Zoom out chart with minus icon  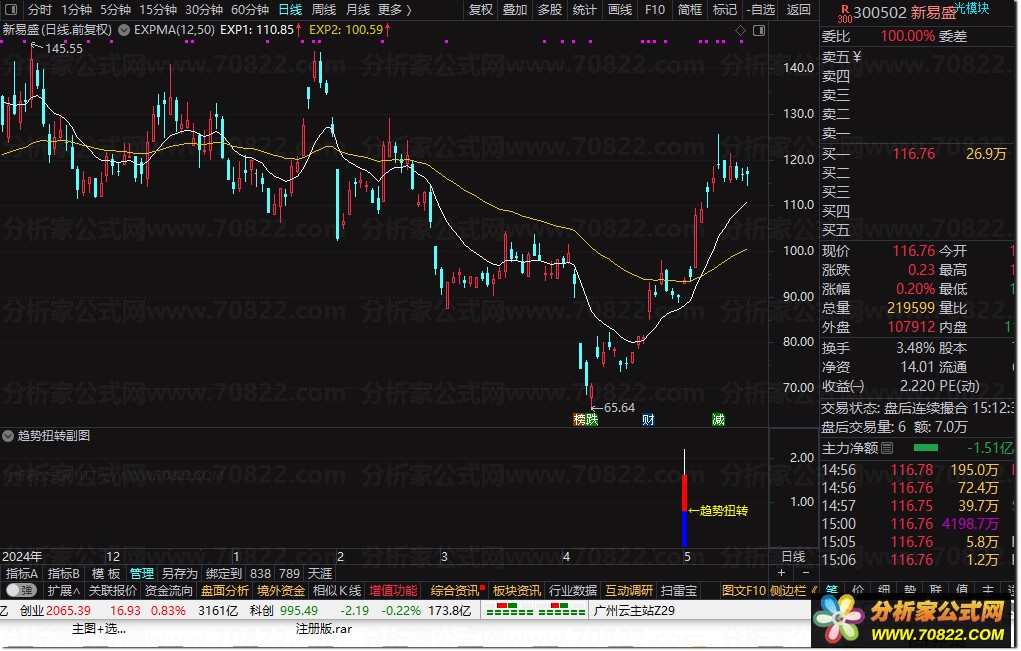(805, 573)
